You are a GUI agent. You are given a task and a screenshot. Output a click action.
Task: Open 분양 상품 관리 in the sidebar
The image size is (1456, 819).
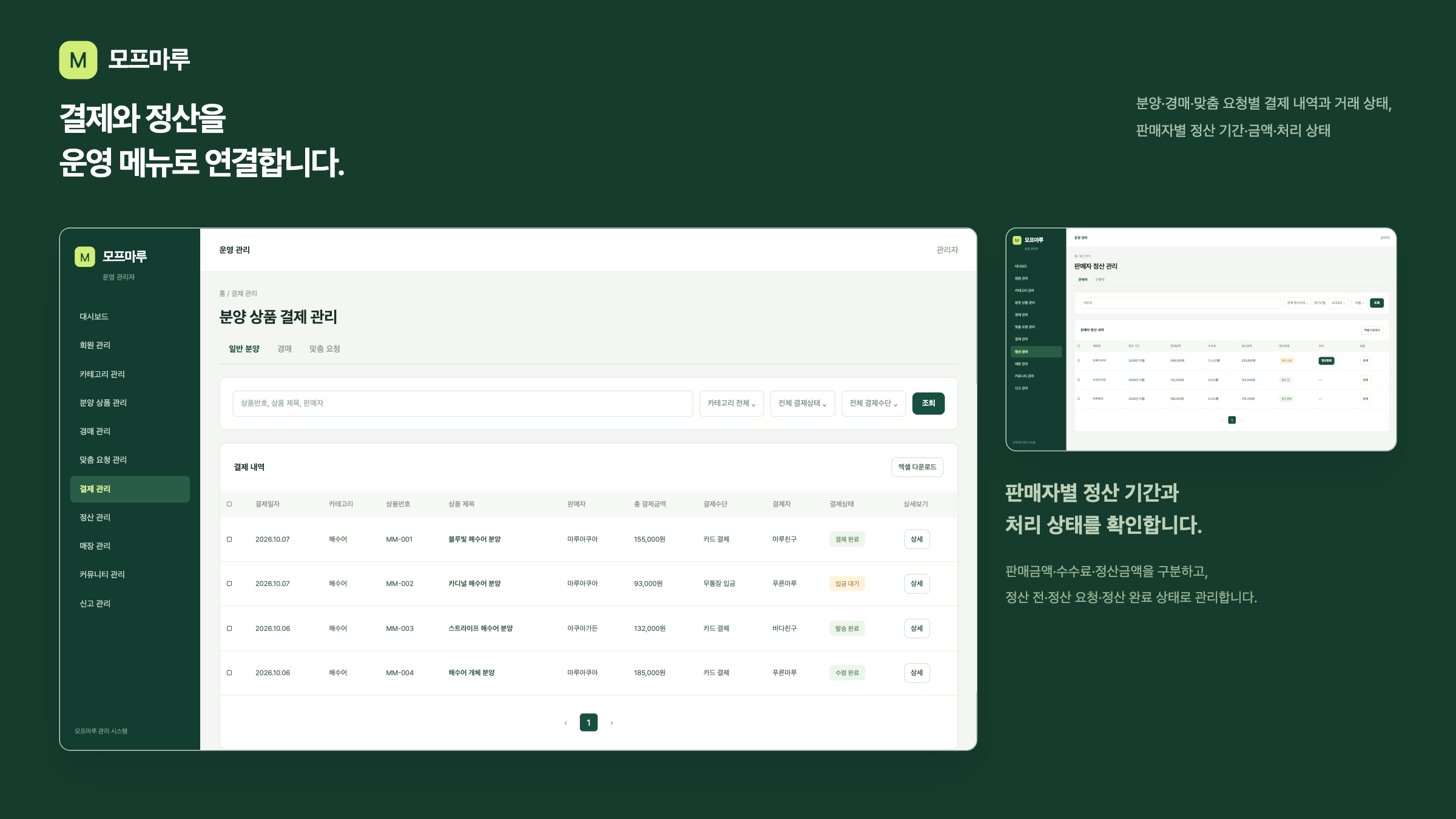click(130, 403)
